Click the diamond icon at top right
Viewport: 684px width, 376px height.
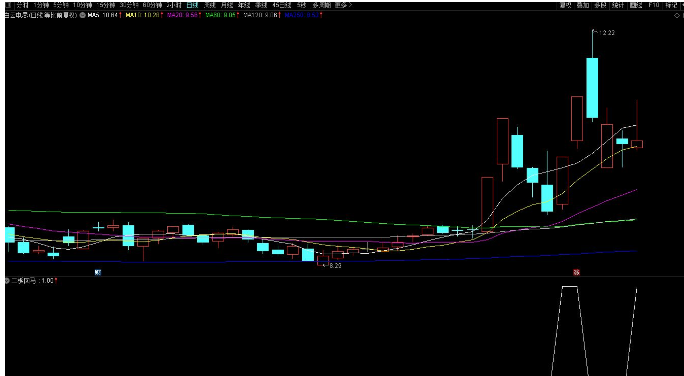677,15
